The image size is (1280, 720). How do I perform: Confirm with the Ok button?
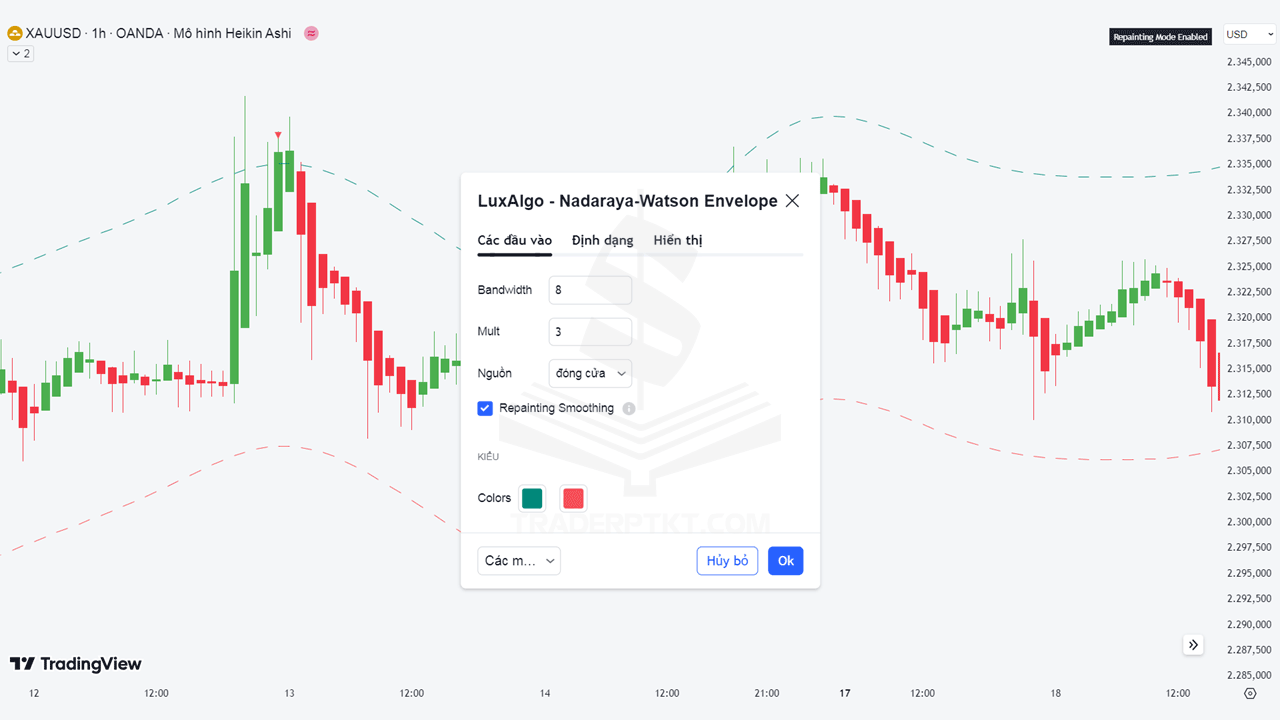tap(786, 561)
